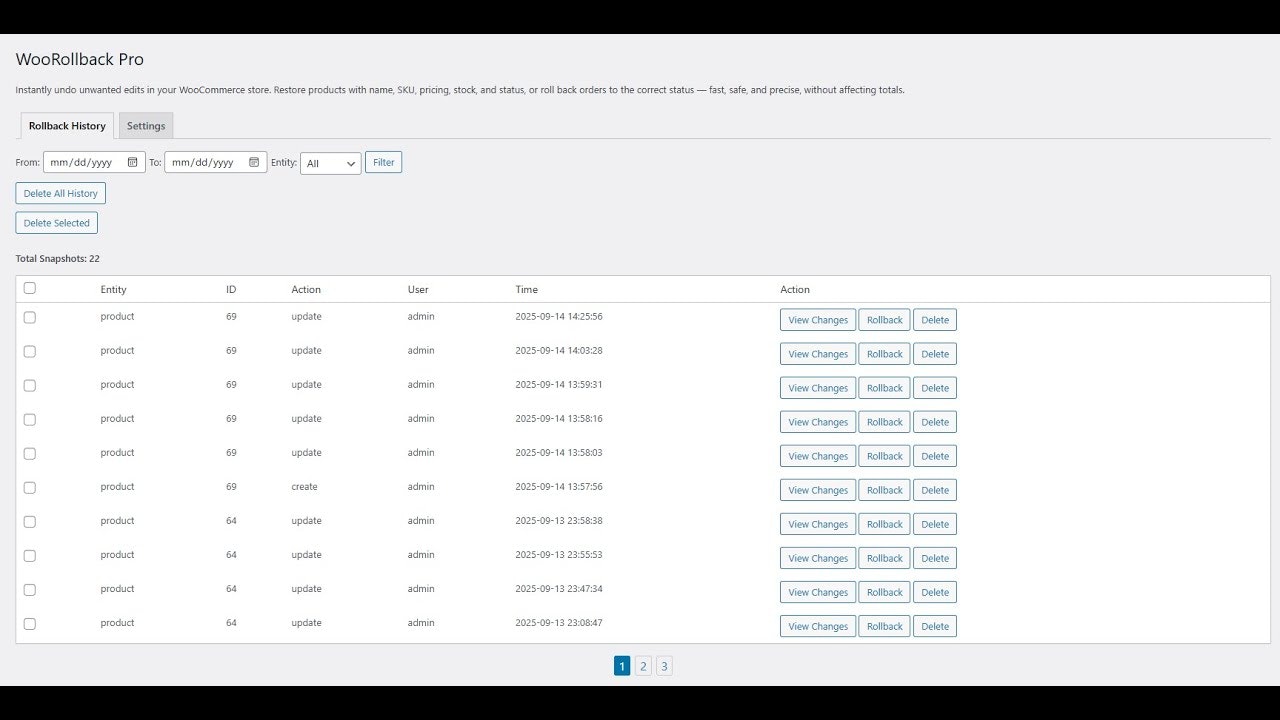Image resolution: width=1280 pixels, height=720 pixels.
Task: Open the Entity dropdown set to All
Action: 331,163
